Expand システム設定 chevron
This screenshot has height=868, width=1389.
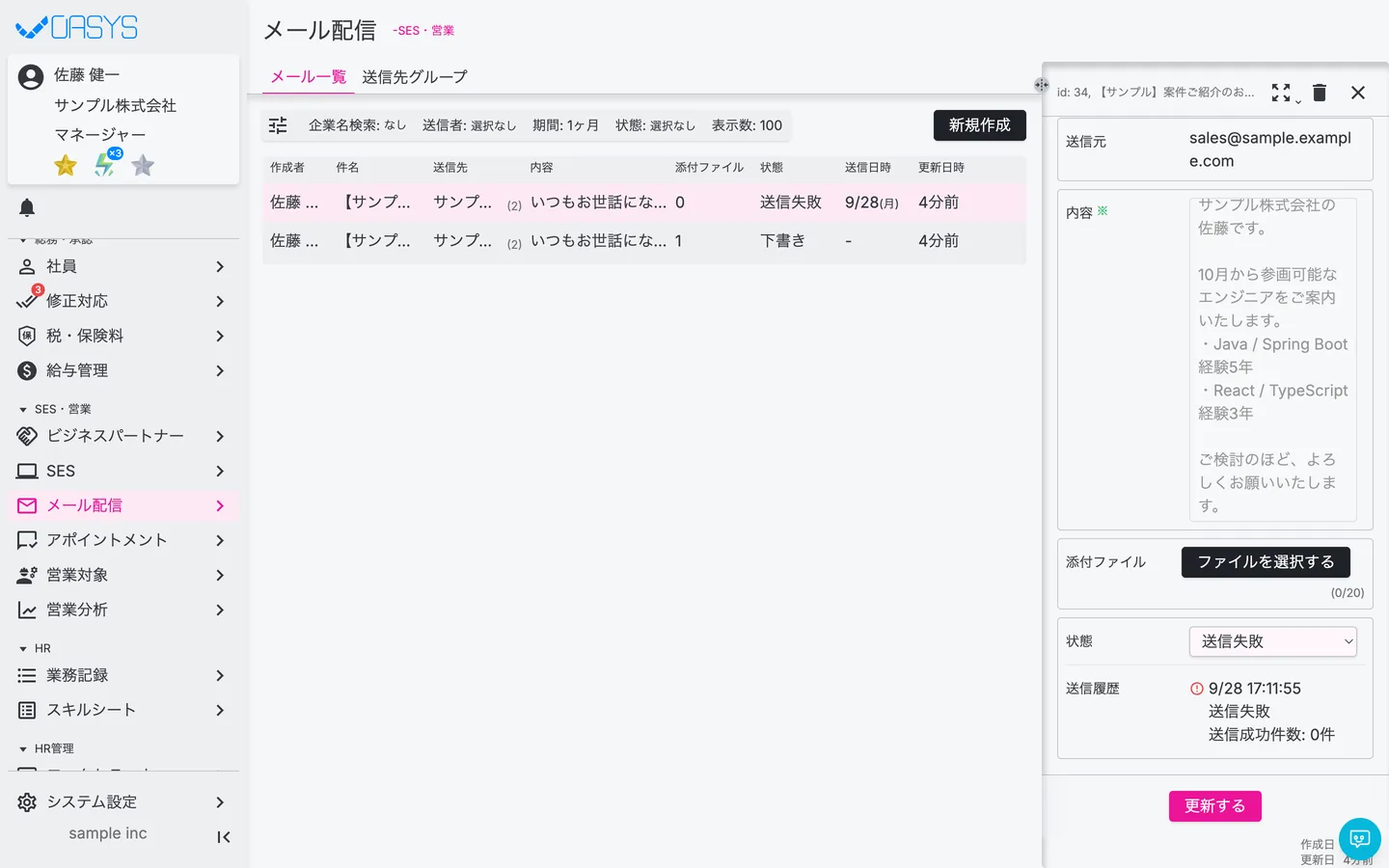point(220,802)
